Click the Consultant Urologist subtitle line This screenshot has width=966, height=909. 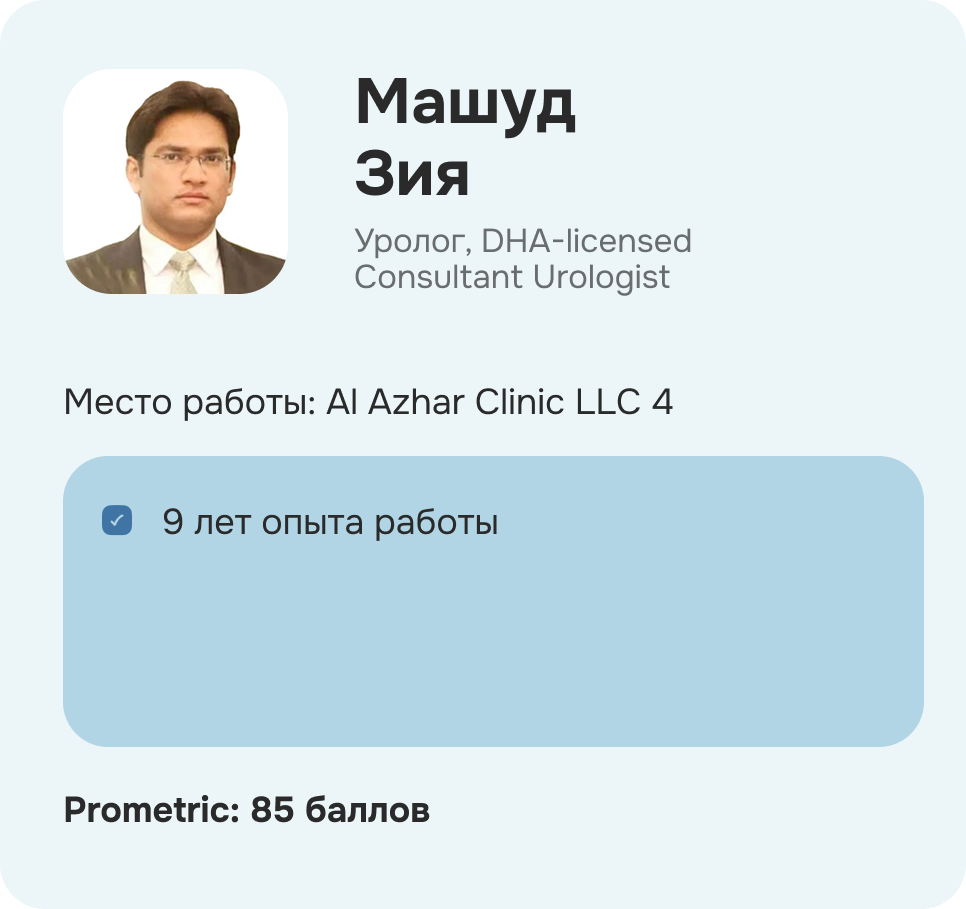[x=512, y=277]
